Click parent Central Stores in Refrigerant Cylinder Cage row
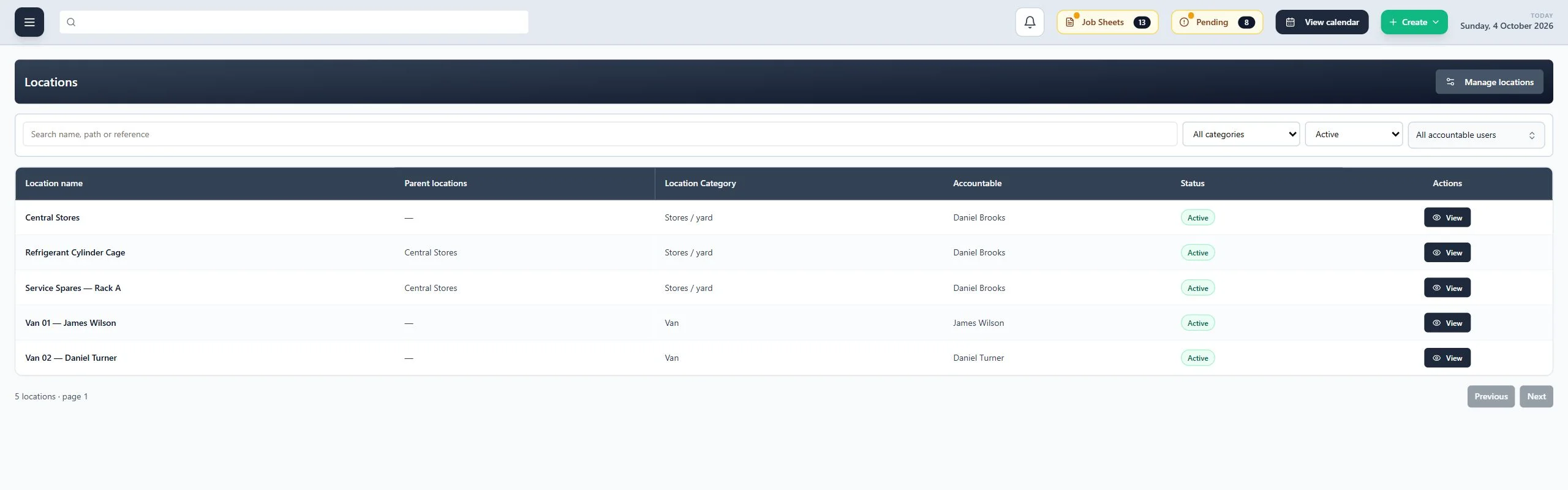Viewport: 1568px width, 490px height. (431, 252)
